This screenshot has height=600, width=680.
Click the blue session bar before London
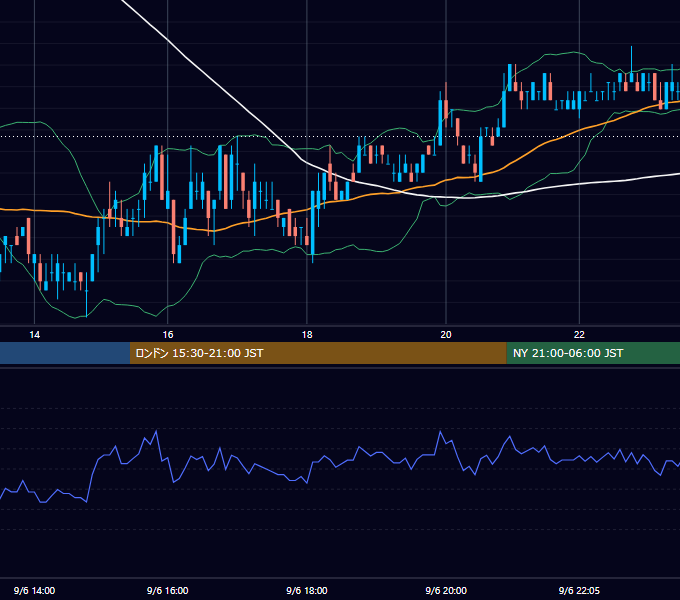(x=65, y=353)
